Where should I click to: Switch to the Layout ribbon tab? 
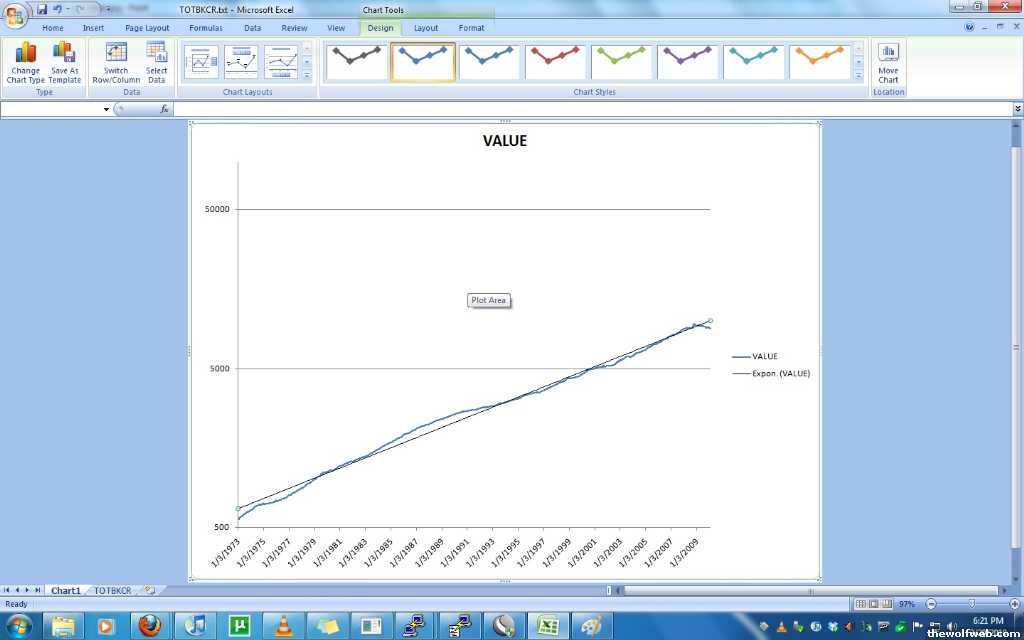426,28
